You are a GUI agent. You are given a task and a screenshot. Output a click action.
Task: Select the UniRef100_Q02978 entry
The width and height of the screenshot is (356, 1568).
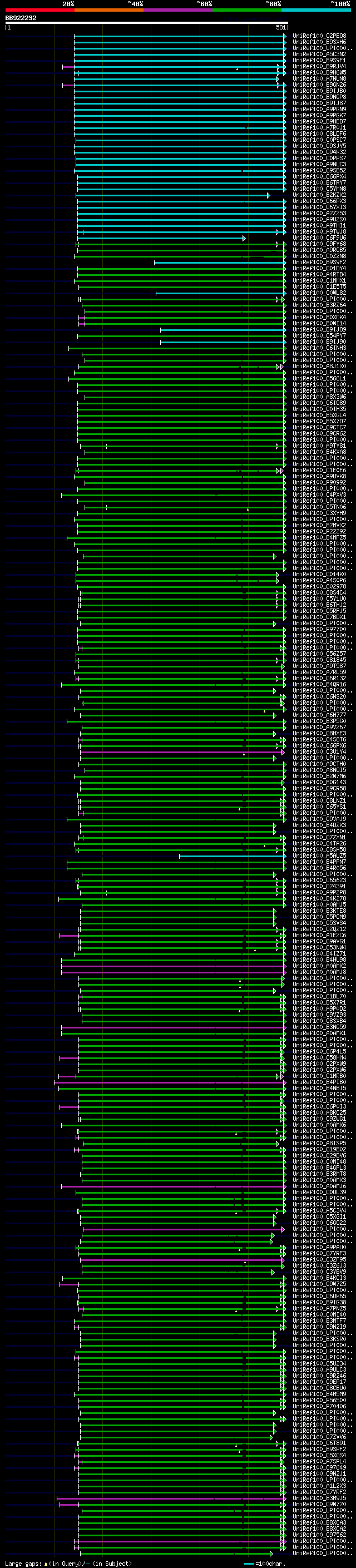click(319, 587)
